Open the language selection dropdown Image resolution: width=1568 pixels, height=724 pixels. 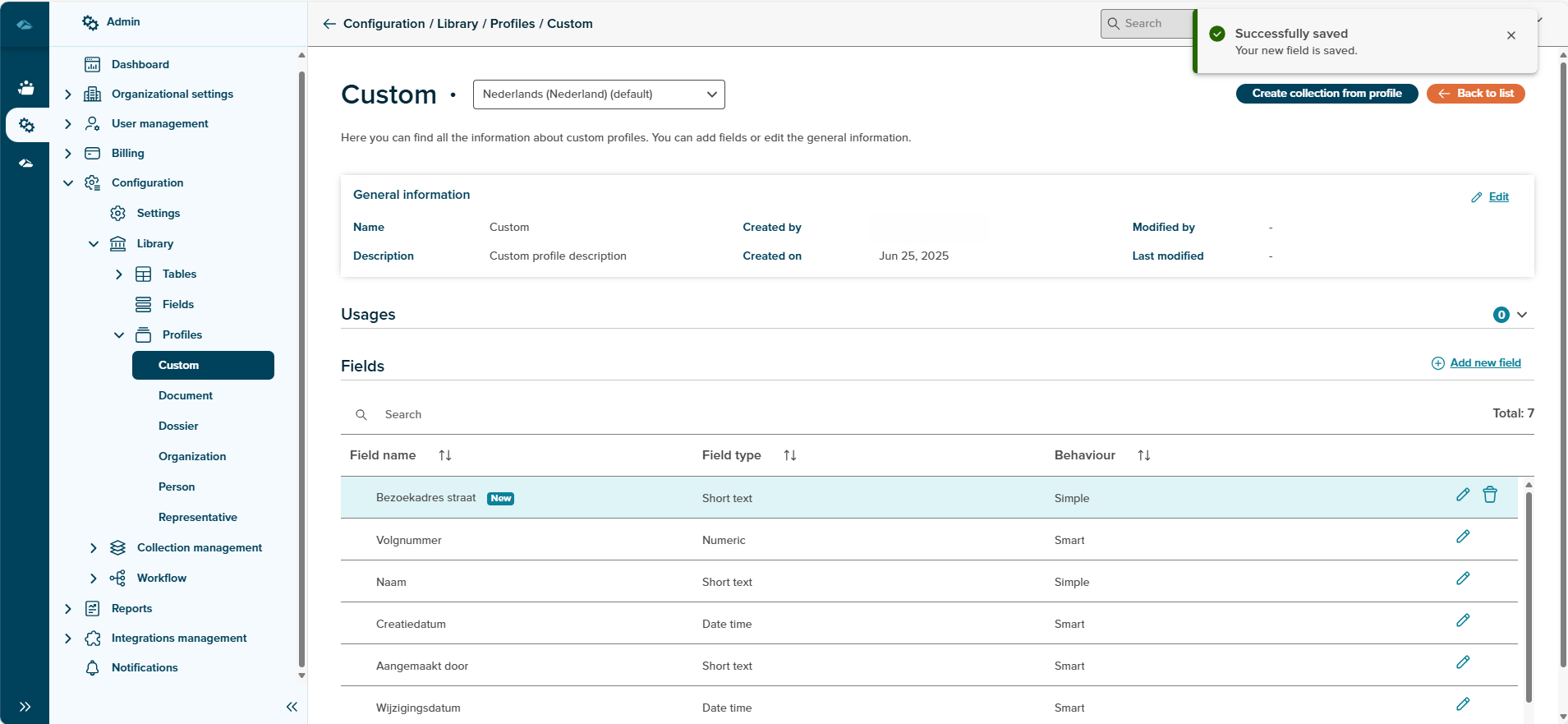click(599, 95)
